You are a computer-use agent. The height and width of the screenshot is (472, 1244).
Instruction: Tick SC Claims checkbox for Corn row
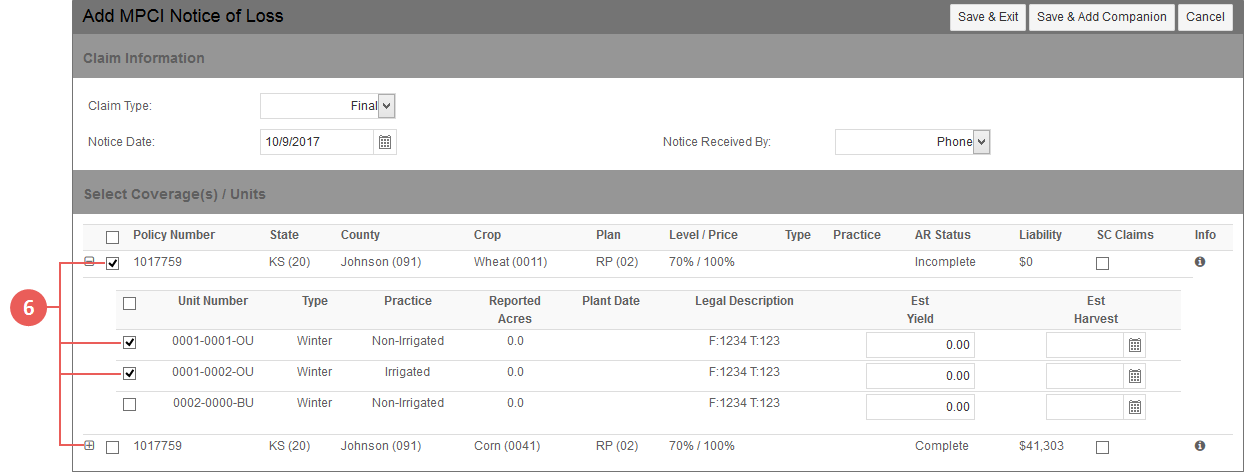1102,447
